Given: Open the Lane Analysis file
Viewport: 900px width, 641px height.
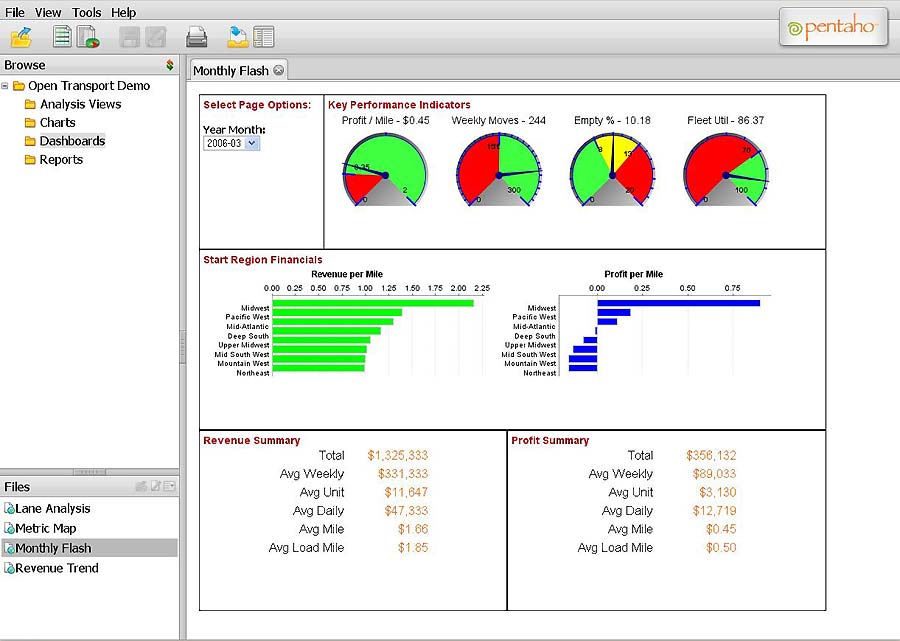Looking at the screenshot, I should tap(53, 508).
